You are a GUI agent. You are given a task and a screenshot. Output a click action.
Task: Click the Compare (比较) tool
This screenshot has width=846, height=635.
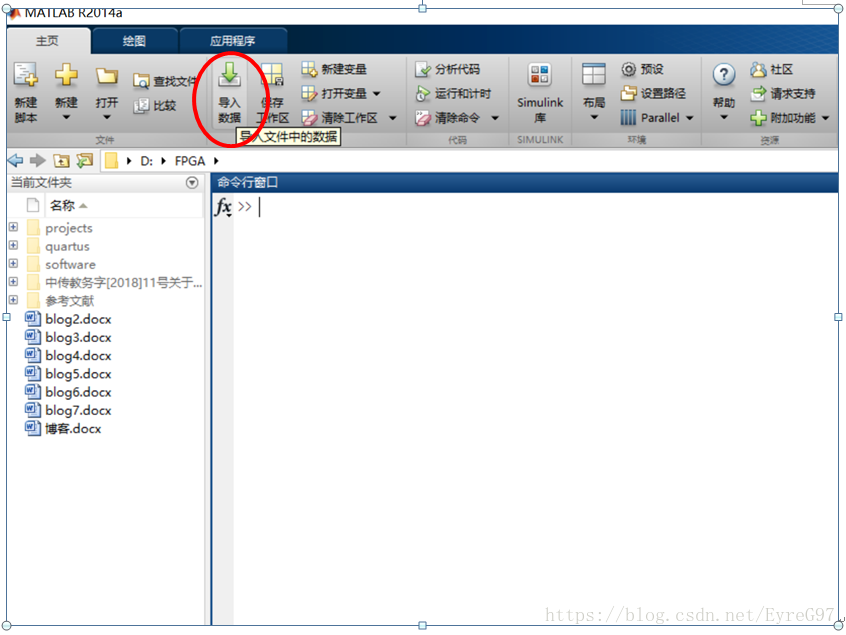155,105
